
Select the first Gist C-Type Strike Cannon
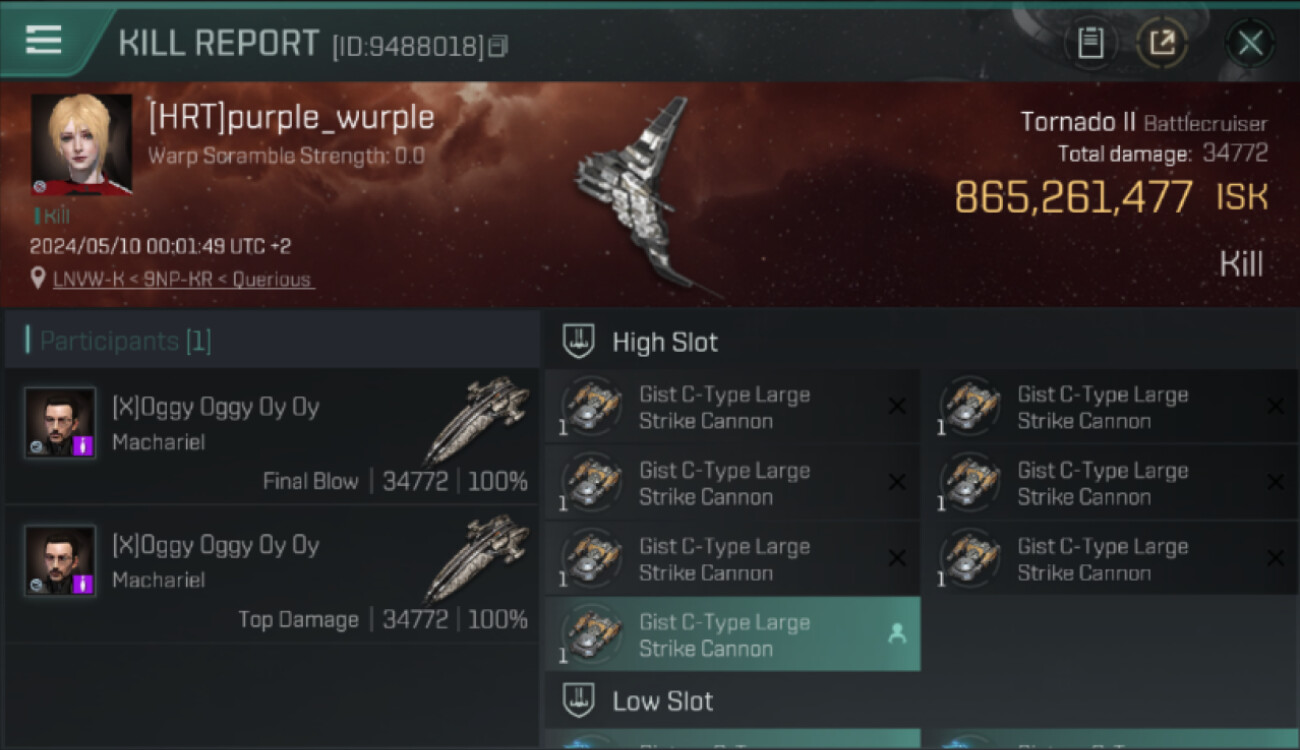coord(732,407)
